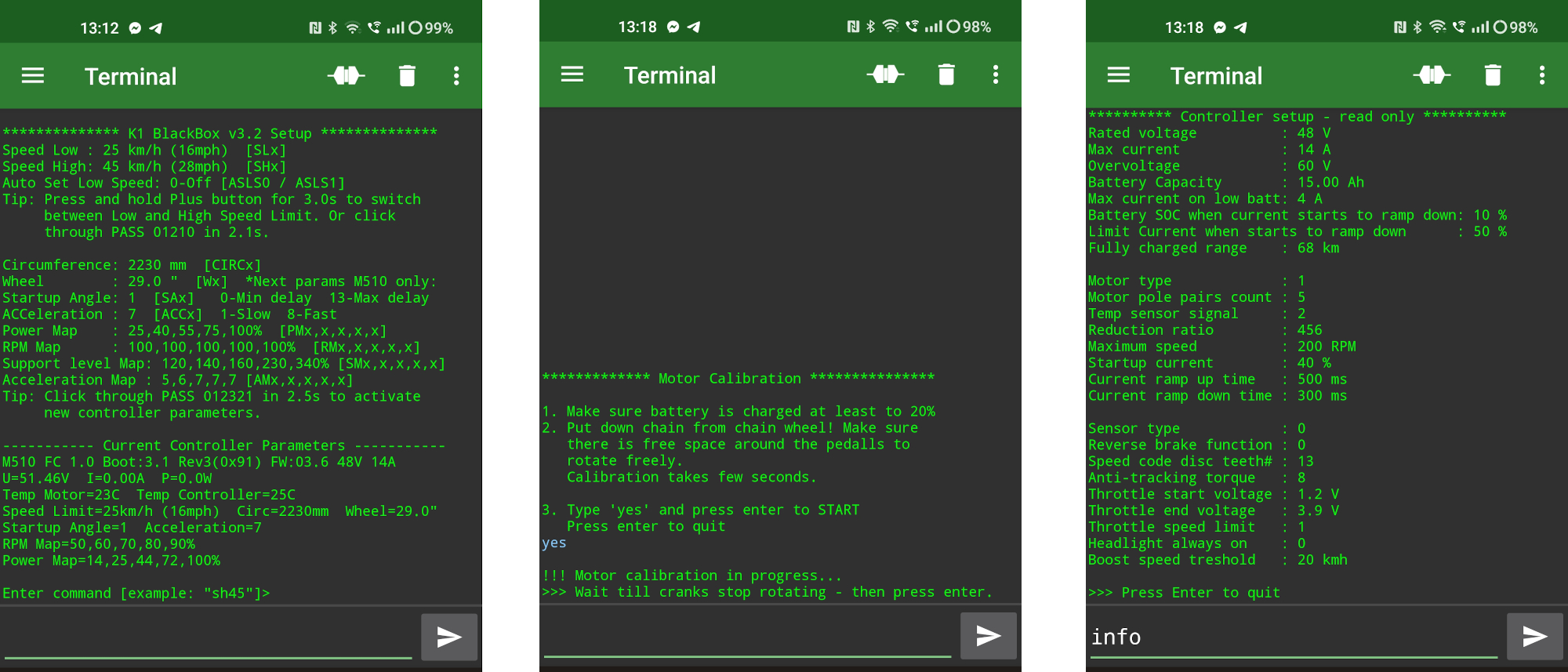Tap trash icon on Motor Calibration screen
1568x672 pixels.
(946, 74)
